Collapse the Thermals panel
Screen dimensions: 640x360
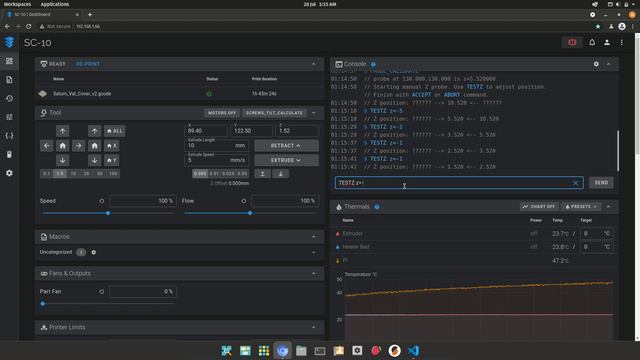click(x=608, y=207)
